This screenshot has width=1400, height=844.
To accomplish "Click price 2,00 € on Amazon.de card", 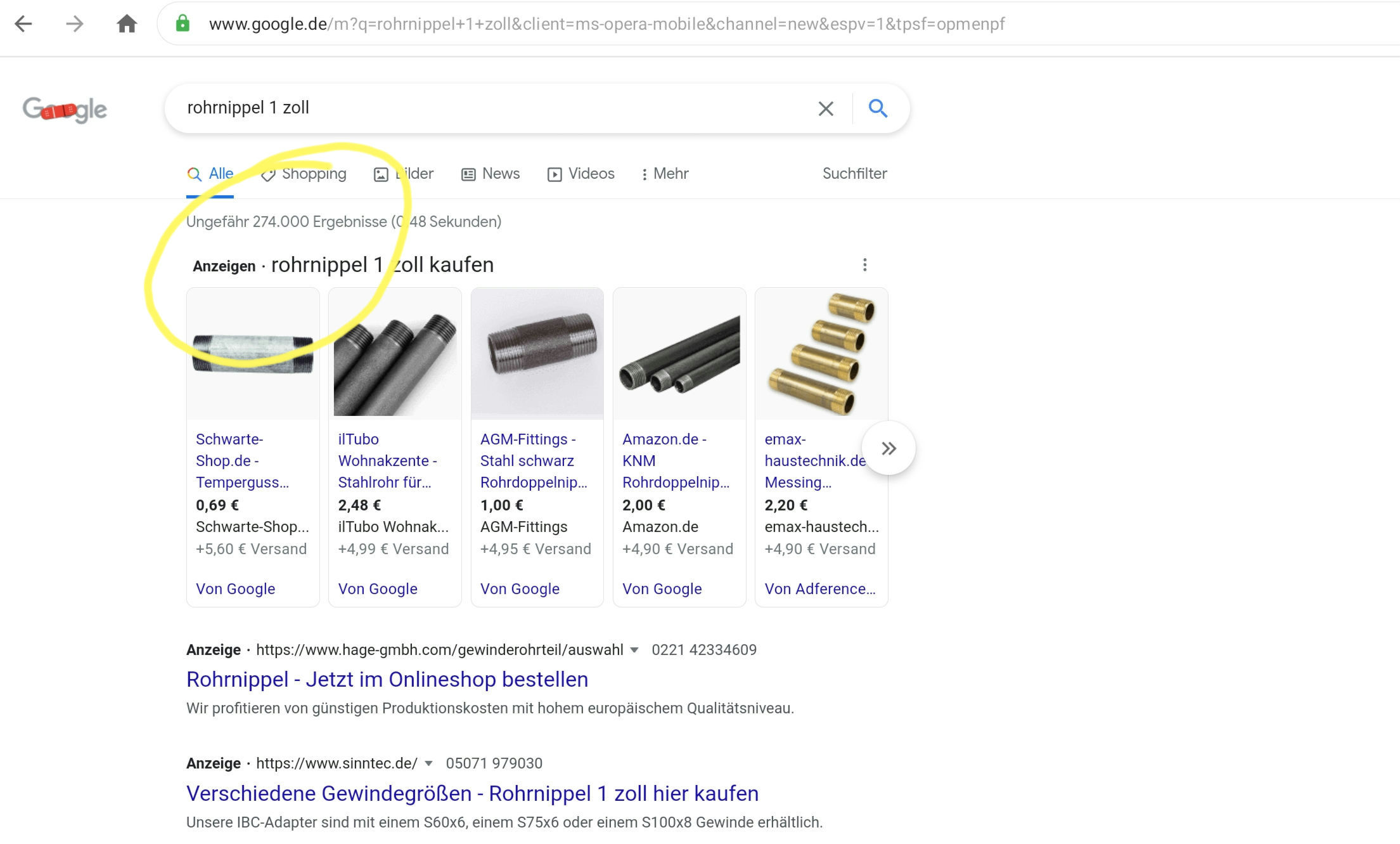I will pyautogui.click(x=644, y=505).
